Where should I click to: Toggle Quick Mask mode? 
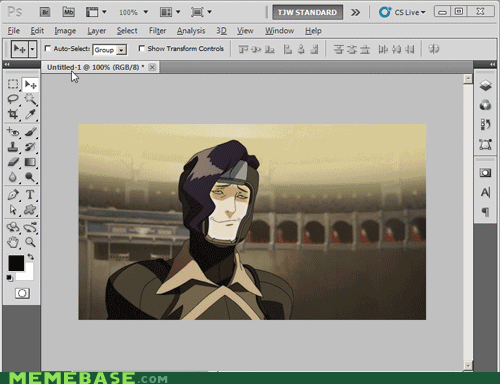pyautogui.click(x=22, y=293)
